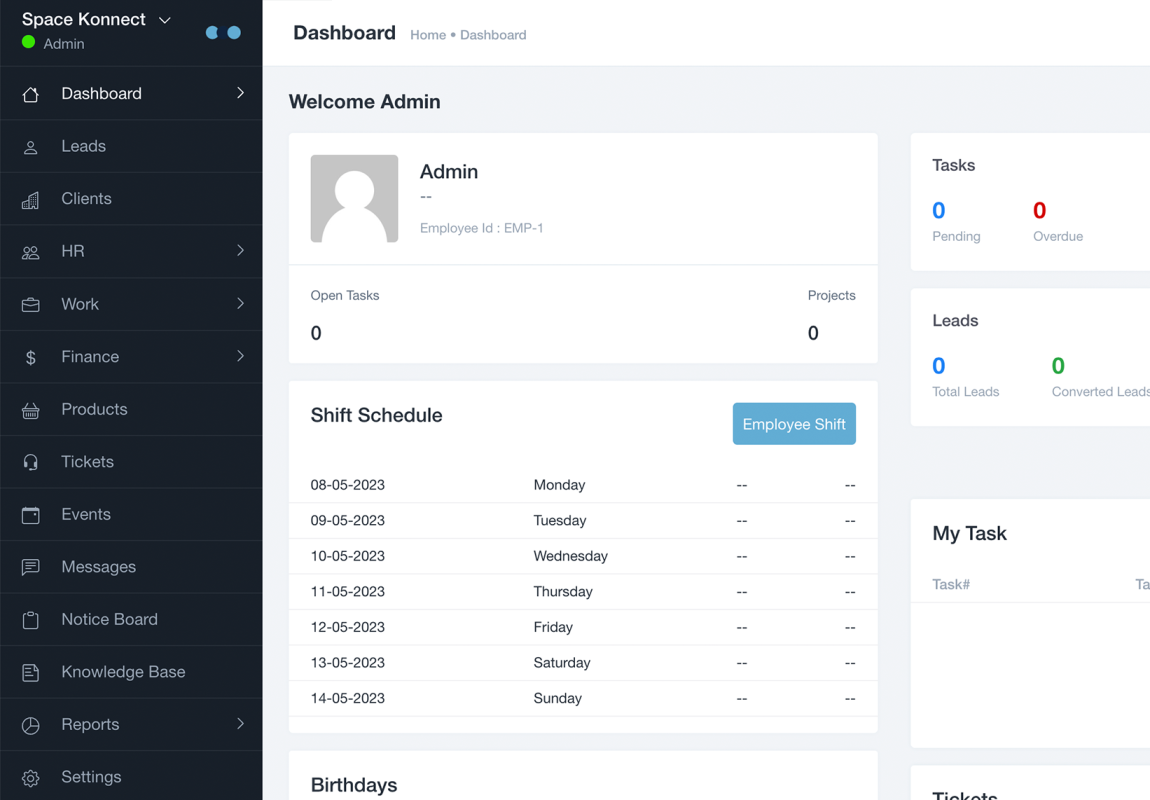Click the Finance dollar icon

pos(30,358)
